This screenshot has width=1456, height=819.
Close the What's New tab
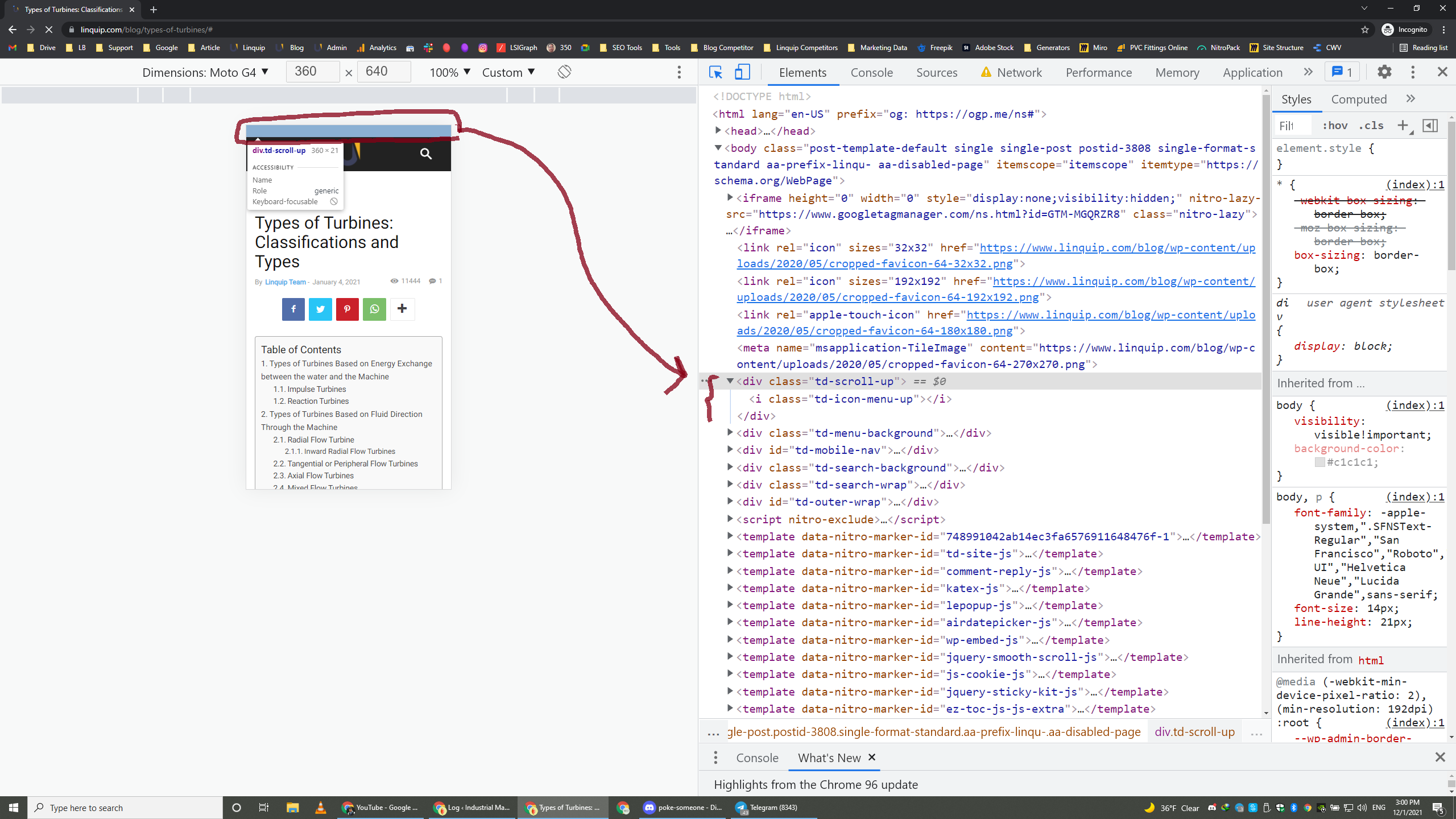(x=872, y=757)
